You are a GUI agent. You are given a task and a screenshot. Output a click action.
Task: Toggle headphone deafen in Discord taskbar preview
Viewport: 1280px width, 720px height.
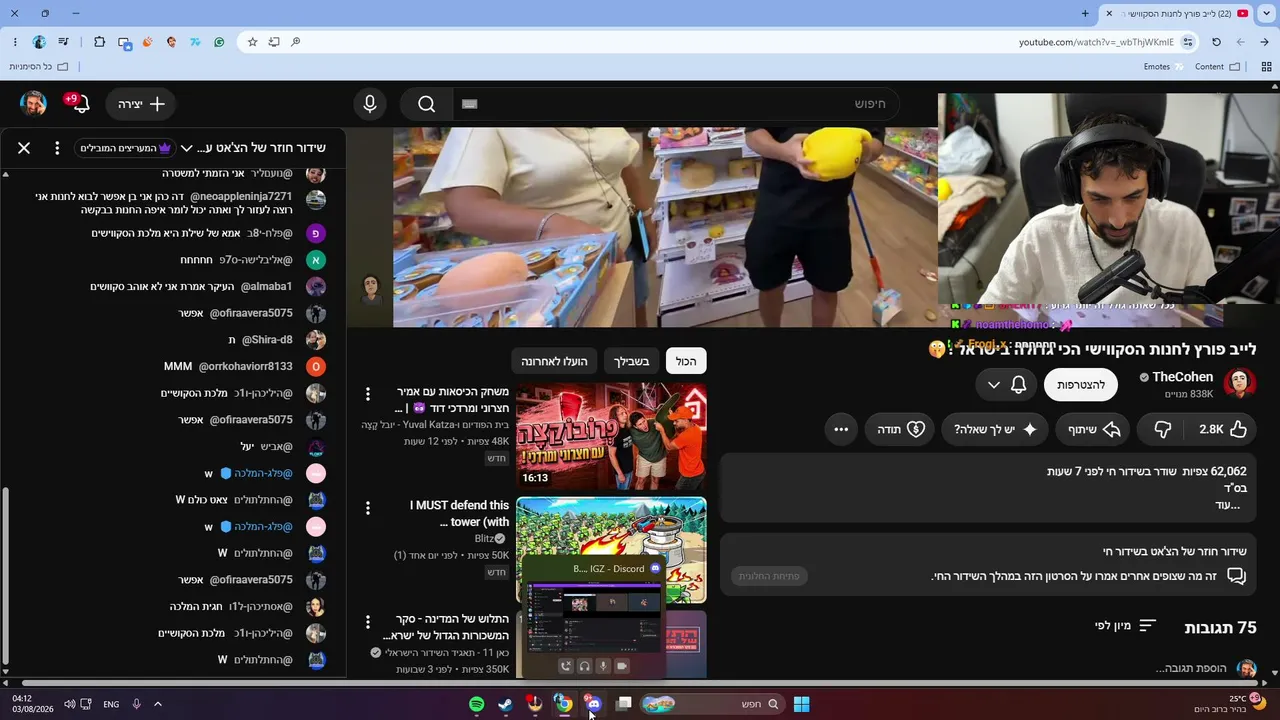coord(584,666)
